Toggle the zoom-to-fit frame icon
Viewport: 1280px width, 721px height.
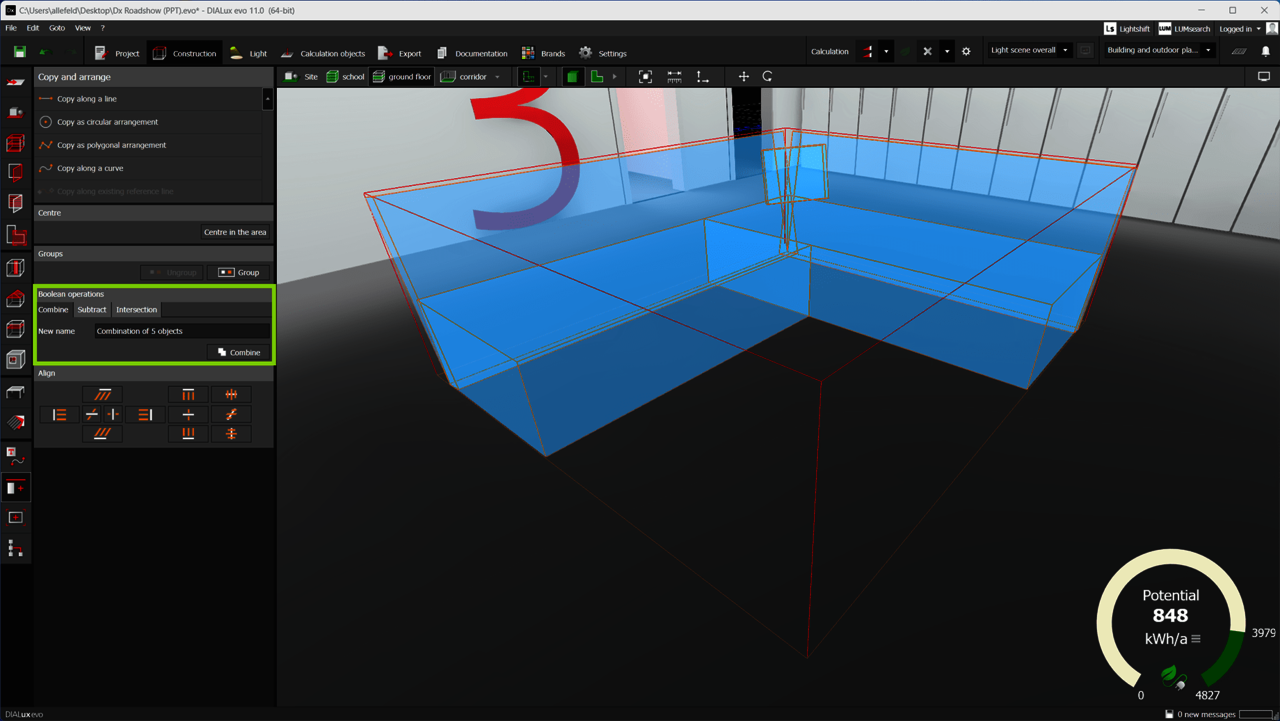click(645, 76)
